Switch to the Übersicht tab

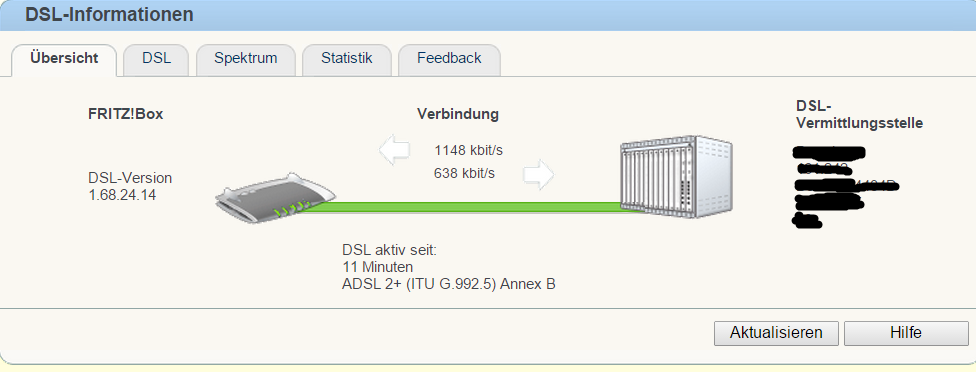64,58
